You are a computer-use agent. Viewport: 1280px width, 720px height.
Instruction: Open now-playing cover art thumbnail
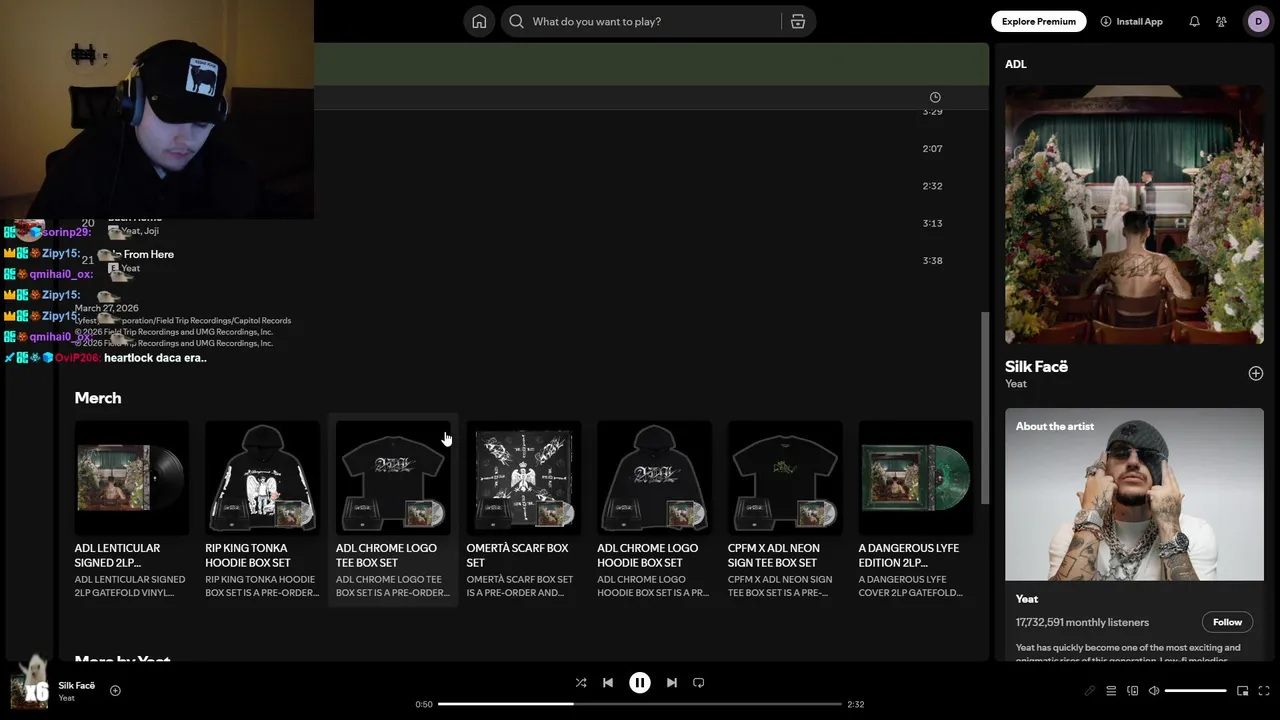pos(29,690)
